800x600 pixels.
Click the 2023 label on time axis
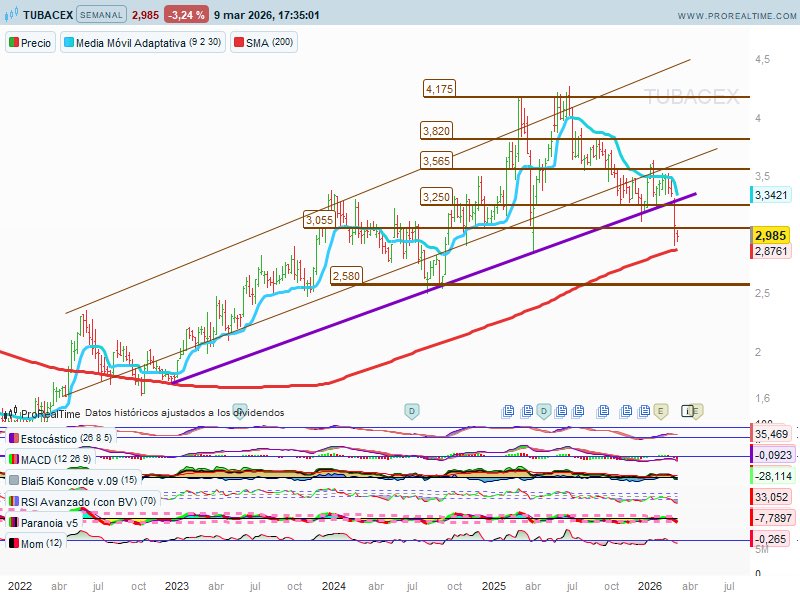177,586
